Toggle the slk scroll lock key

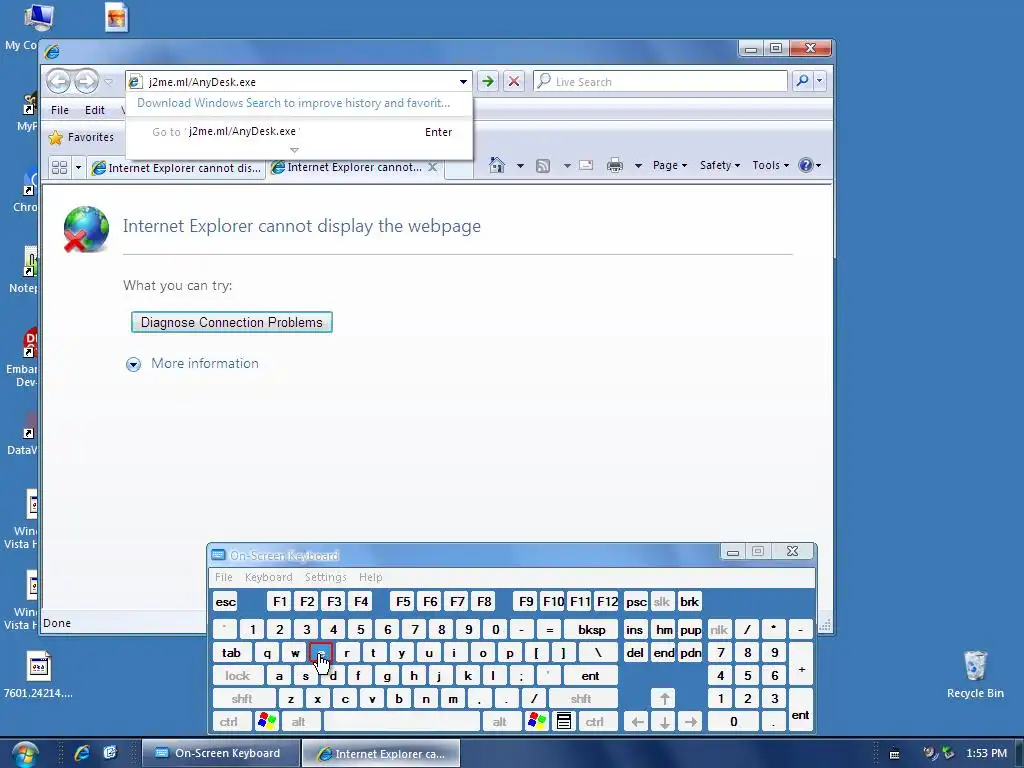click(662, 602)
